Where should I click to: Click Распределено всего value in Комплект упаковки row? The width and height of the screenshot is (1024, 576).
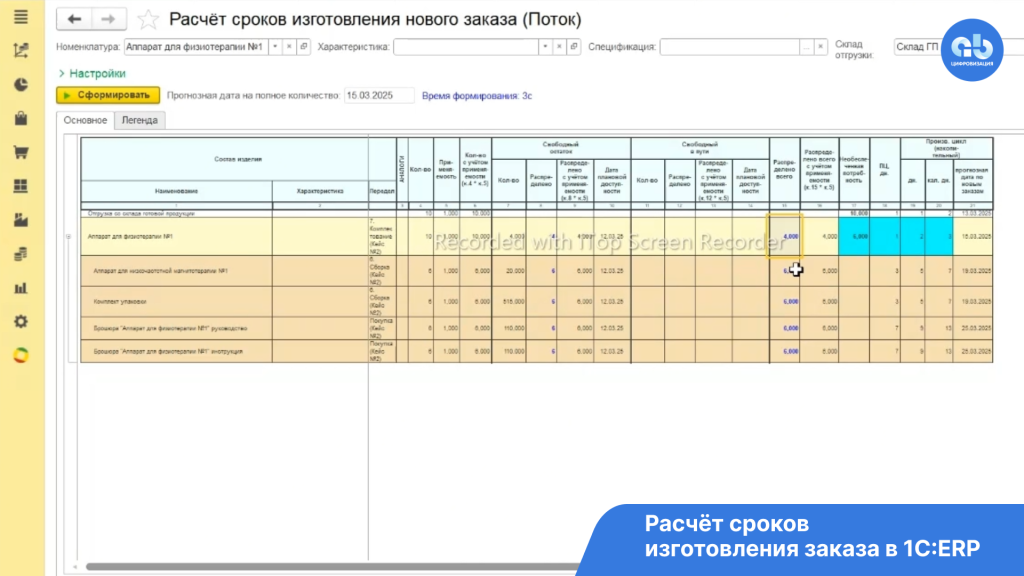pyautogui.click(x=785, y=302)
